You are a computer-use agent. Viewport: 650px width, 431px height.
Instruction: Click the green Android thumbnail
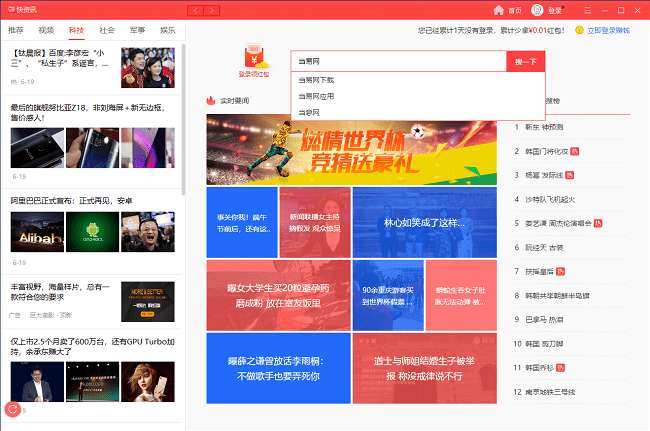92,232
